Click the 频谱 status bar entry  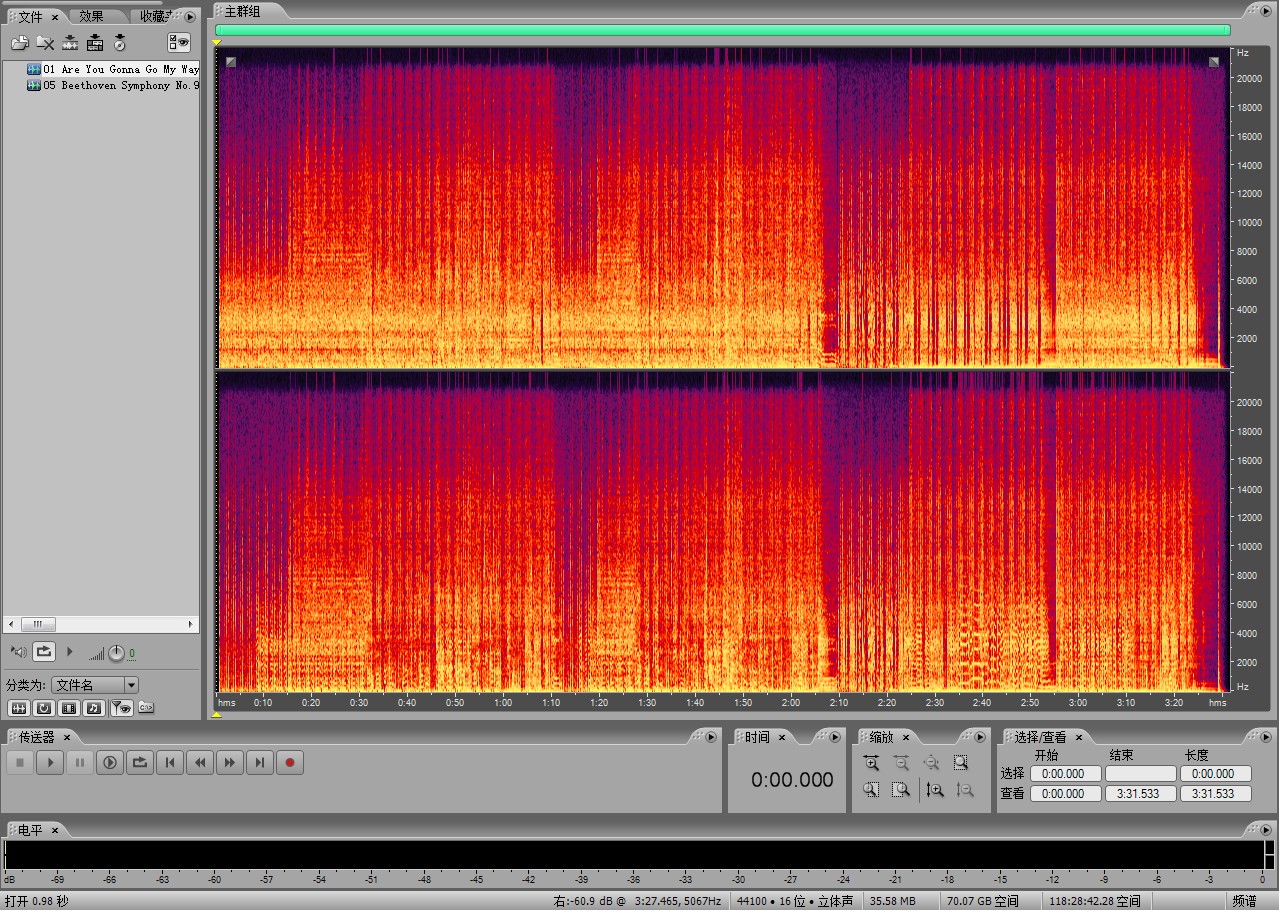pos(1245,901)
